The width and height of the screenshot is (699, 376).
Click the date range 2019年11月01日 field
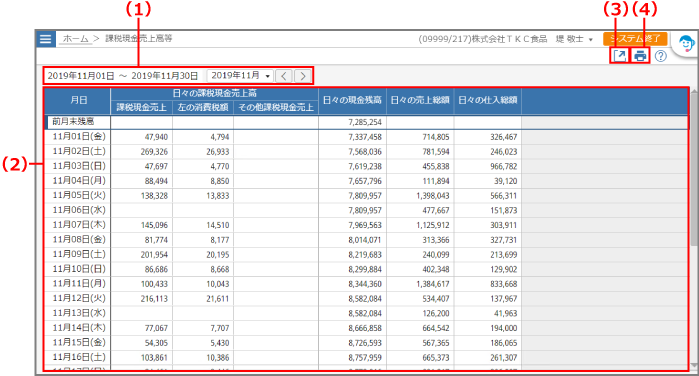tap(81, 76)
